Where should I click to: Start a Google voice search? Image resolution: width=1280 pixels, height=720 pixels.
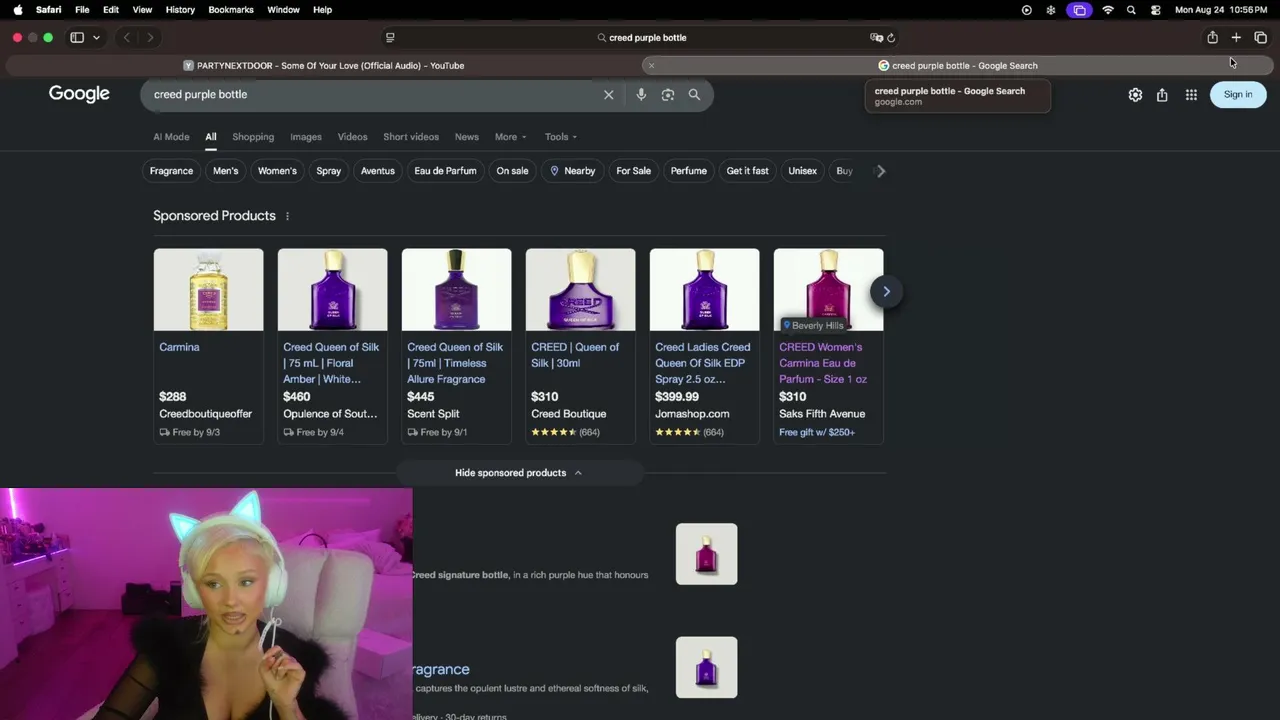pyautogui.click(x=641, y=95)
